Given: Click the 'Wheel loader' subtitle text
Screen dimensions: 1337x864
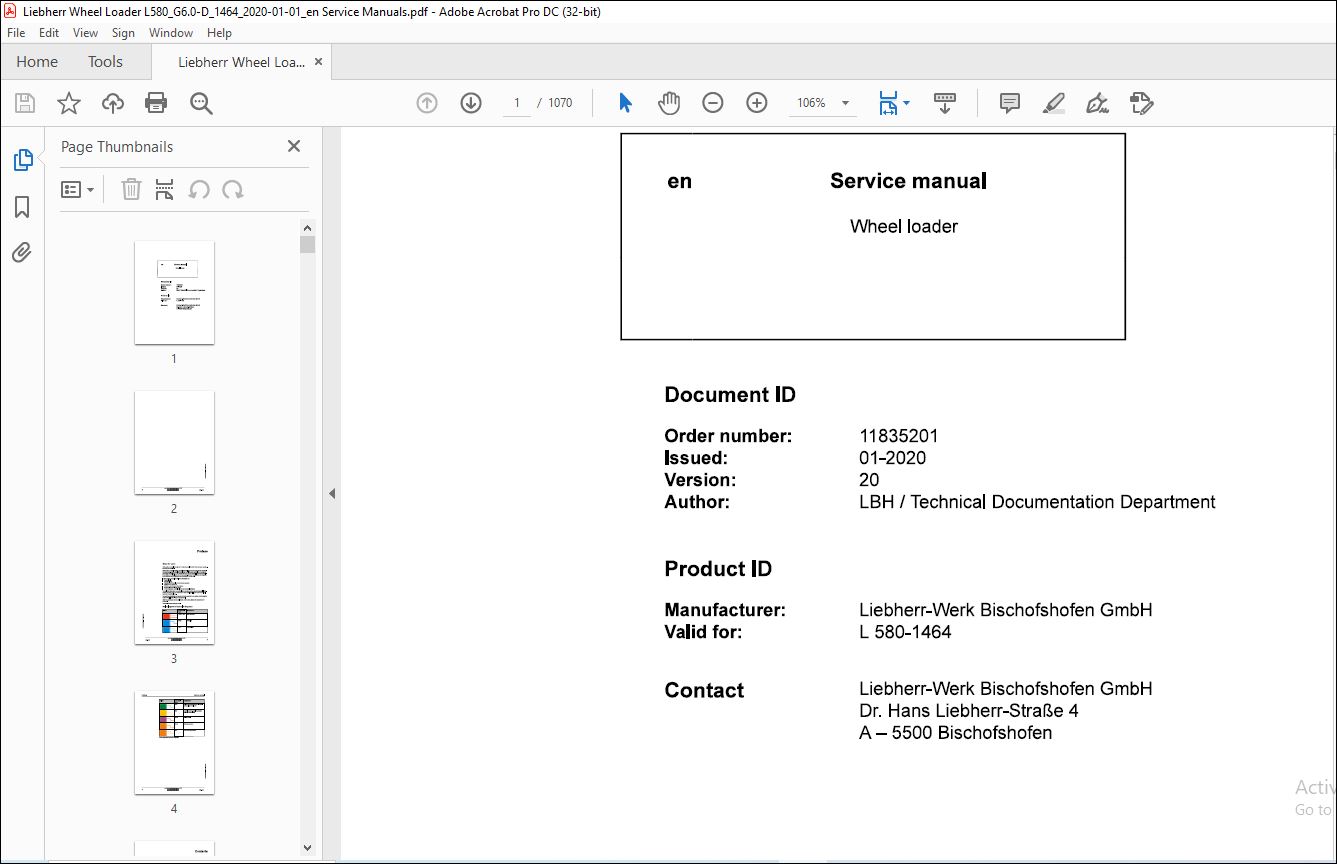Looking at the screenshot, I should (904, 227).
